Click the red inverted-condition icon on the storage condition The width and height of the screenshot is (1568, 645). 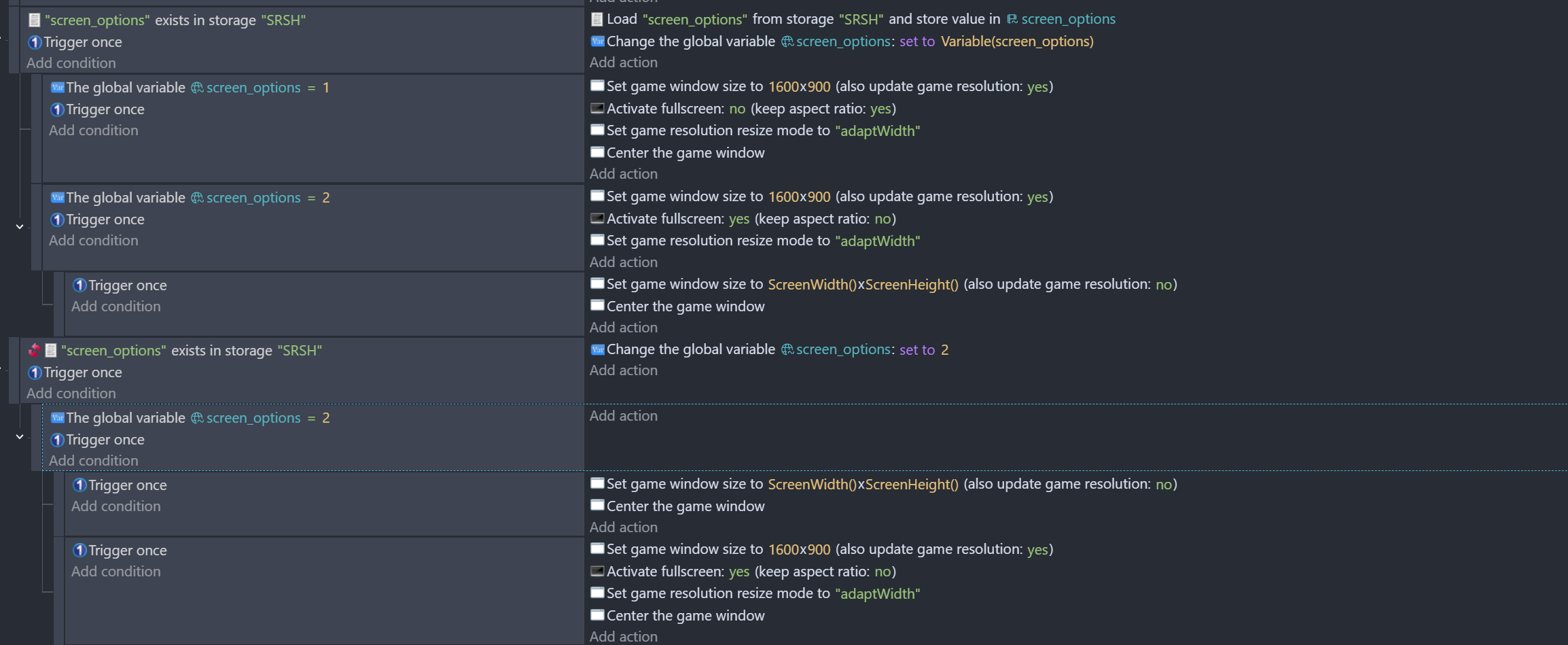click(x=34, y=350)
